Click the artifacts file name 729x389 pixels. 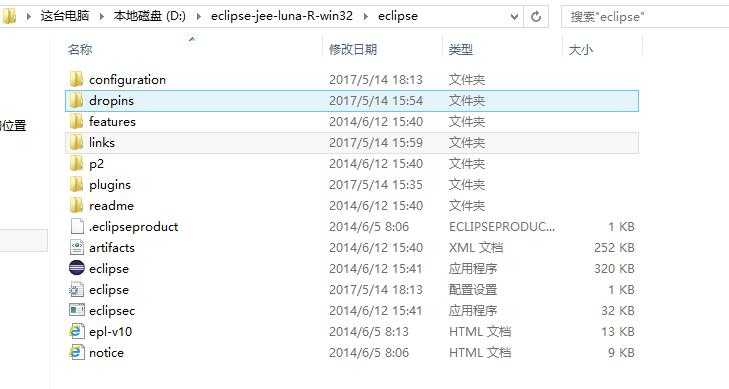112,248
